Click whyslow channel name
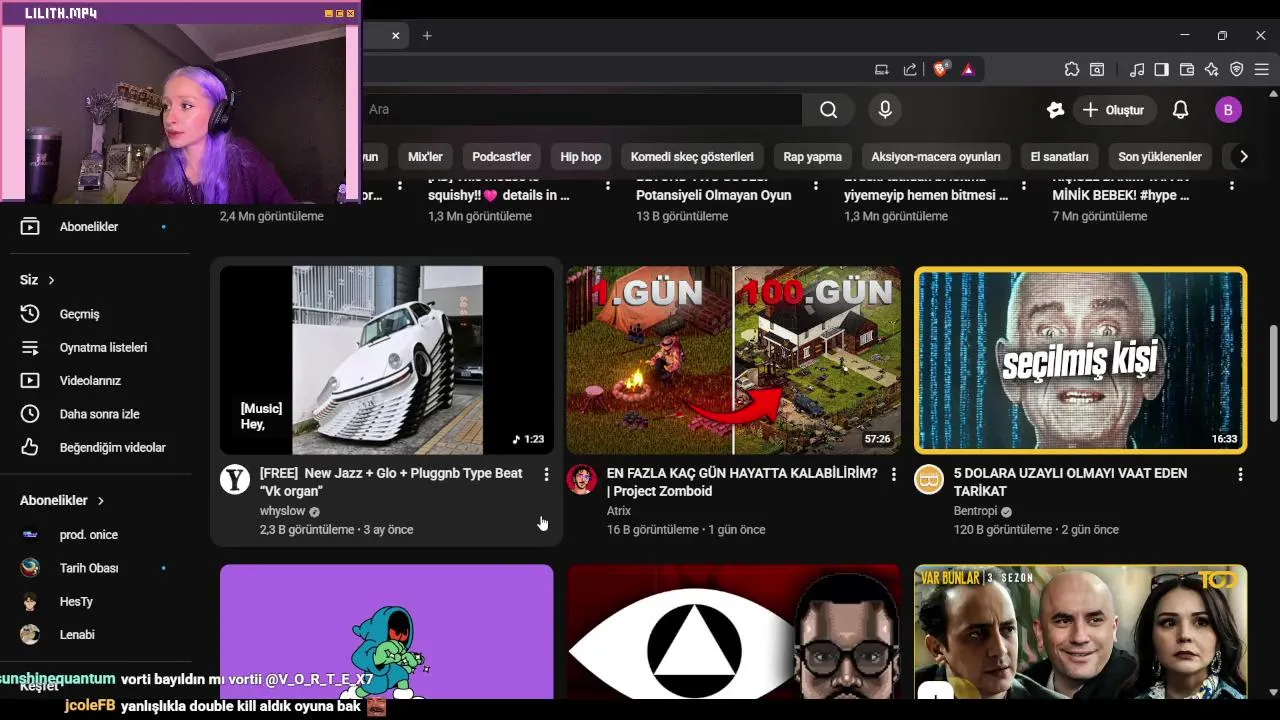Image resolution: width=1280 pixels, height=720 pixels. (282, 511)
